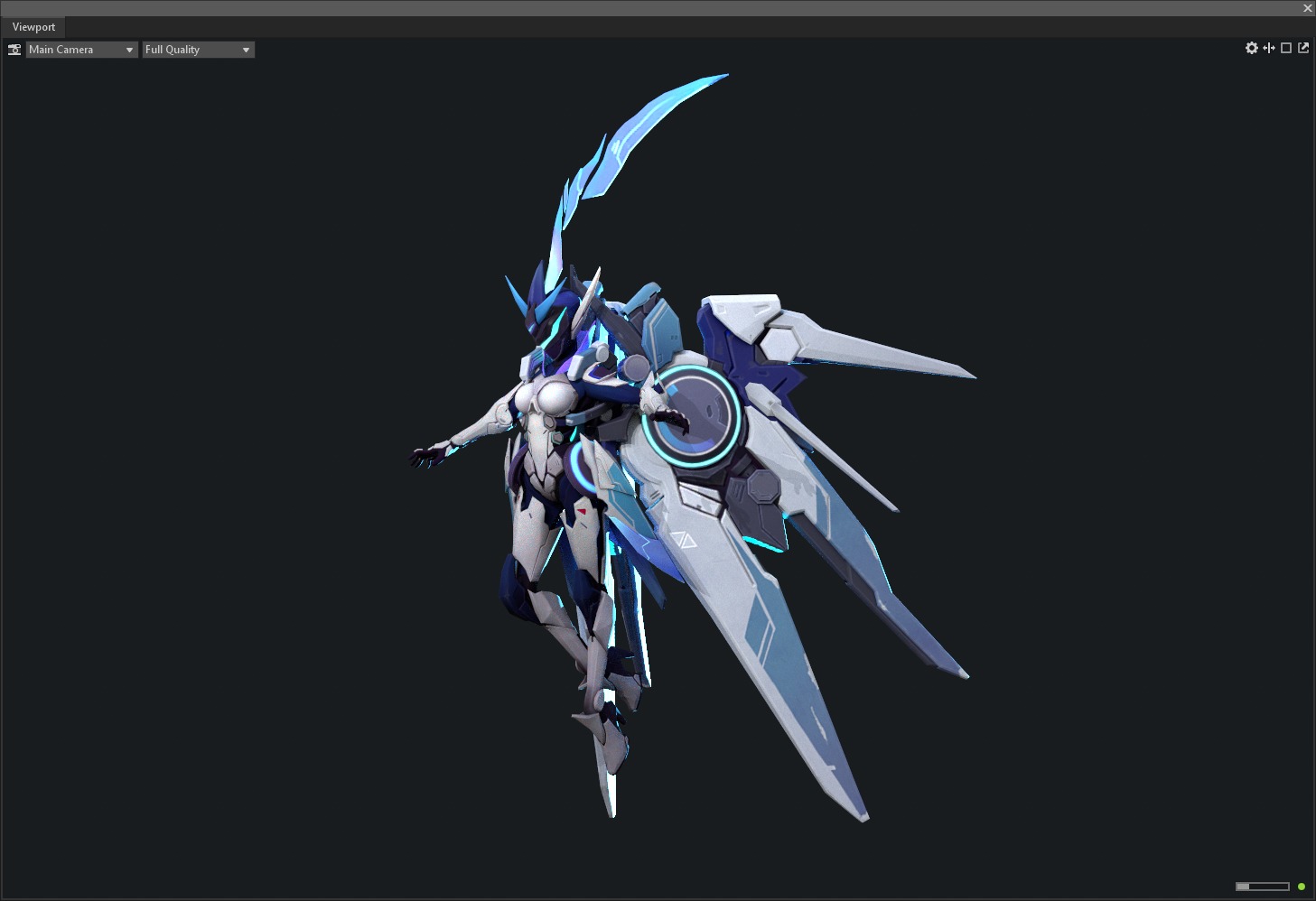Open the Main Camera dropdown
Image resolution: width=1316 pixels, height=901 pixels.
click(x=81, y=50)
